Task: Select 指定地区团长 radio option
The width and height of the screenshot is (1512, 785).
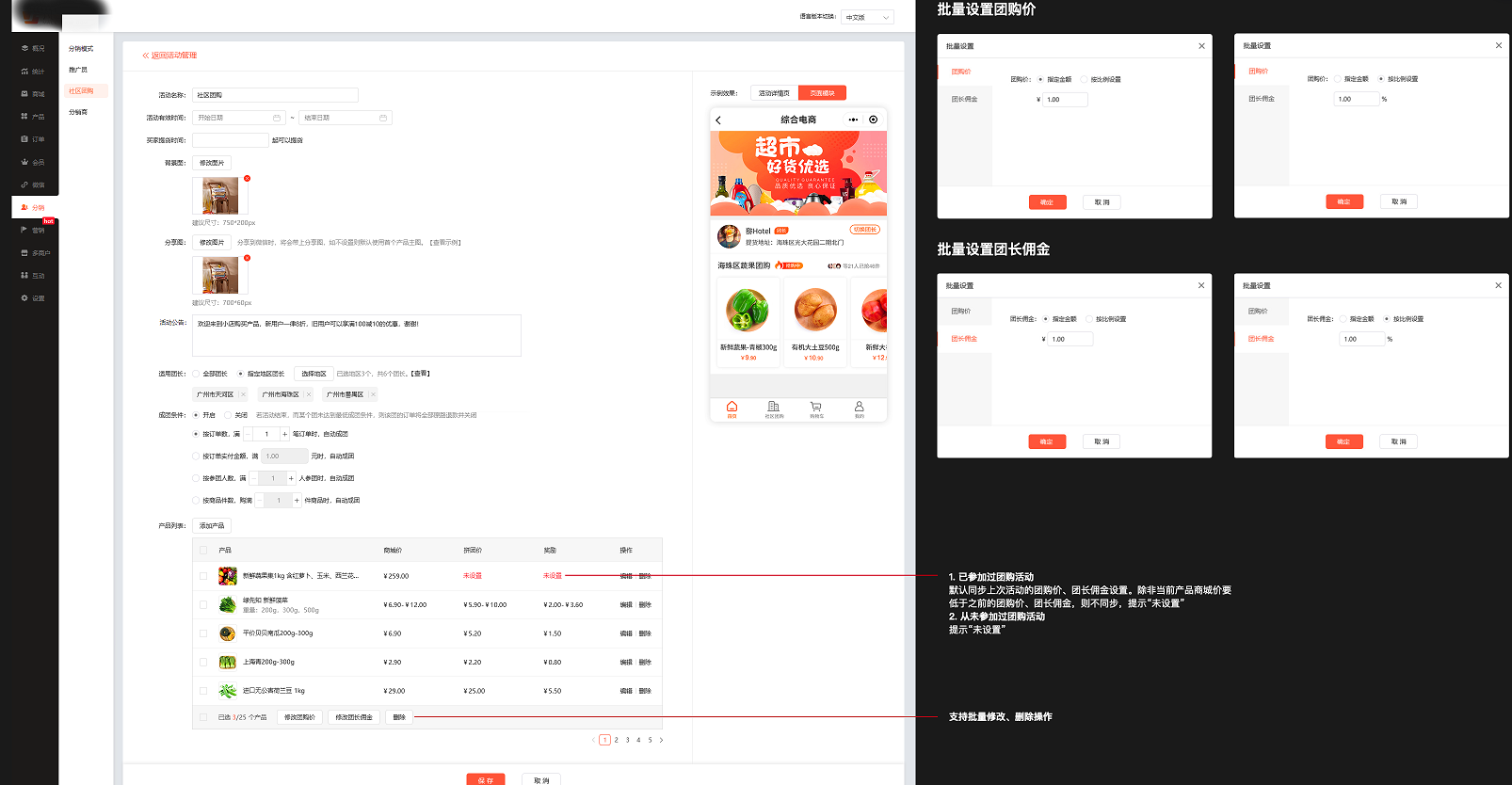Action: pyautogui.click(x=240, y=374)
